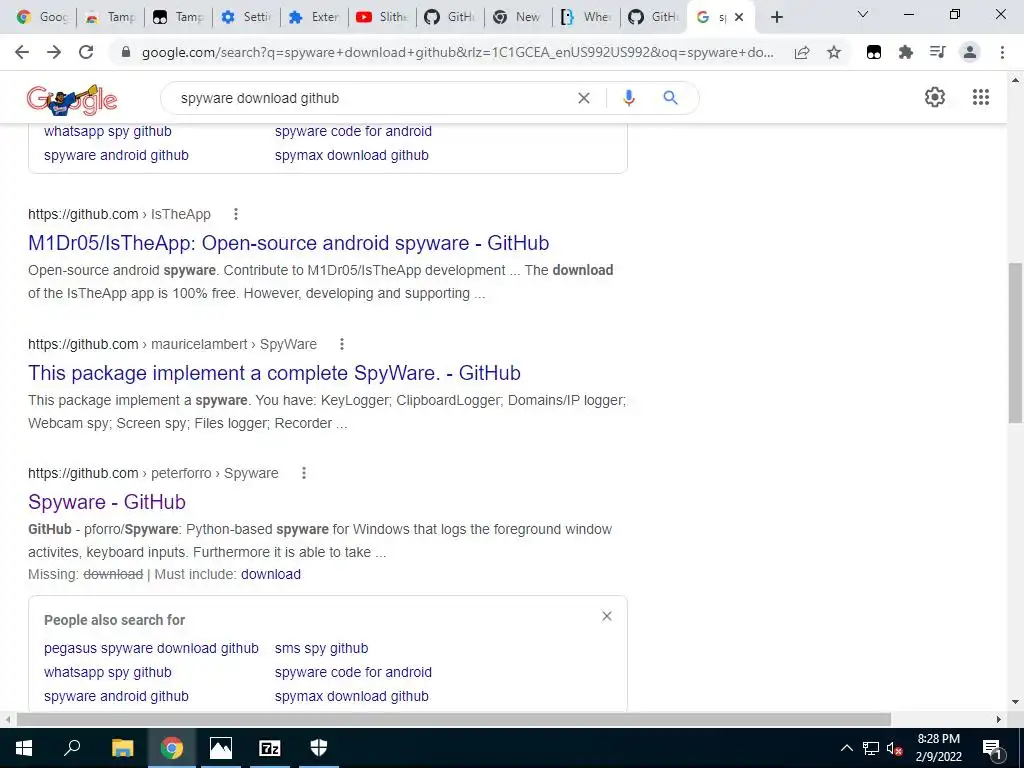Open Chrome's three-dot menu
Screen dimensions: 1024x768
point(1002,52)
